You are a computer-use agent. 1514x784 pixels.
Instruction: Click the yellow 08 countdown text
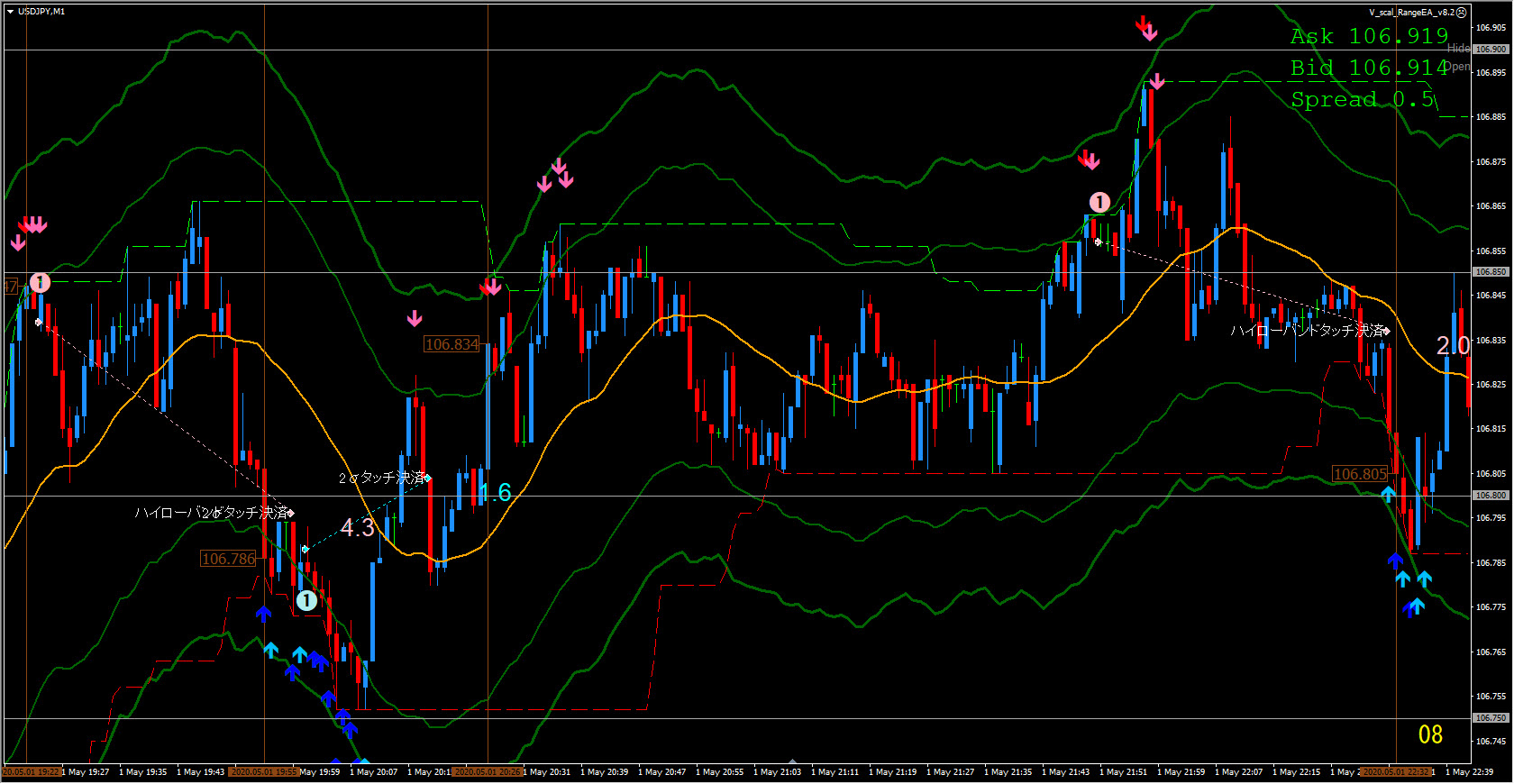point(1430,734)
